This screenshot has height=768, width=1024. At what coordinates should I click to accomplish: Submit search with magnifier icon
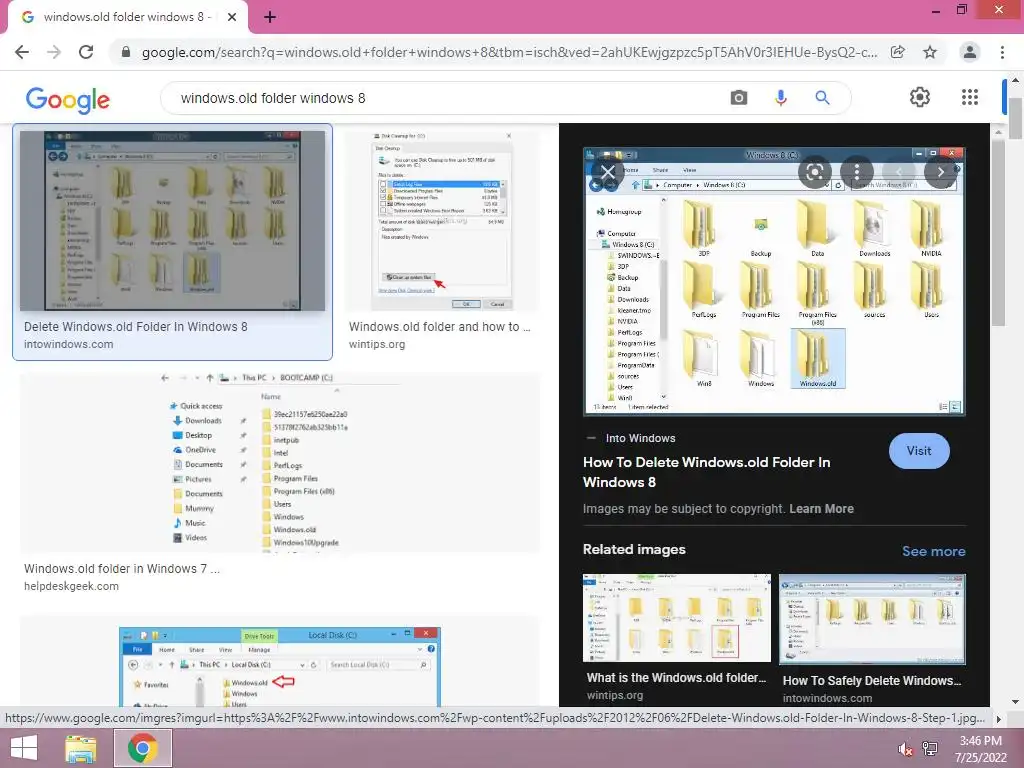(x=822, y=98)
